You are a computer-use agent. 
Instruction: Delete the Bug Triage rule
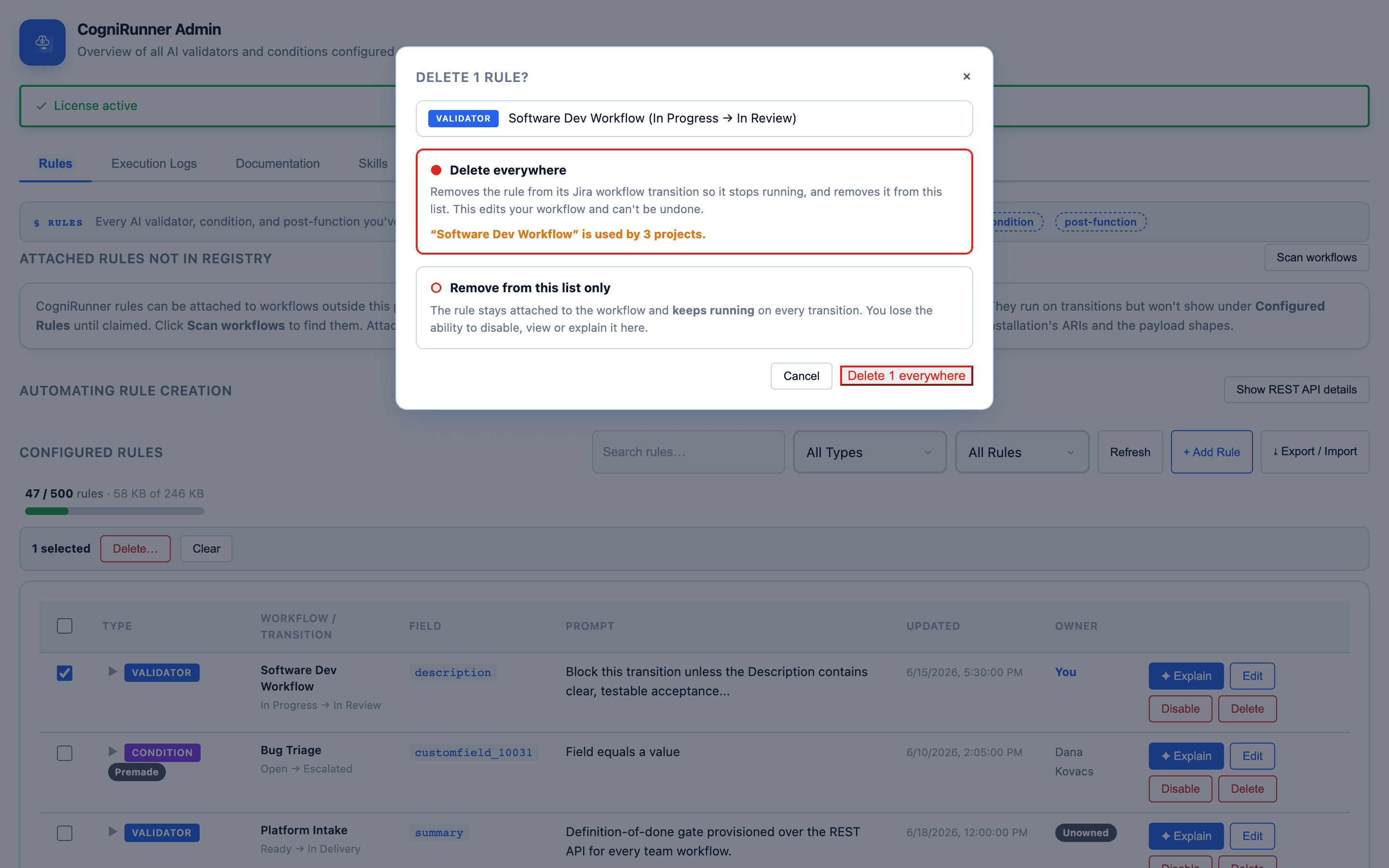[1247, 789]
